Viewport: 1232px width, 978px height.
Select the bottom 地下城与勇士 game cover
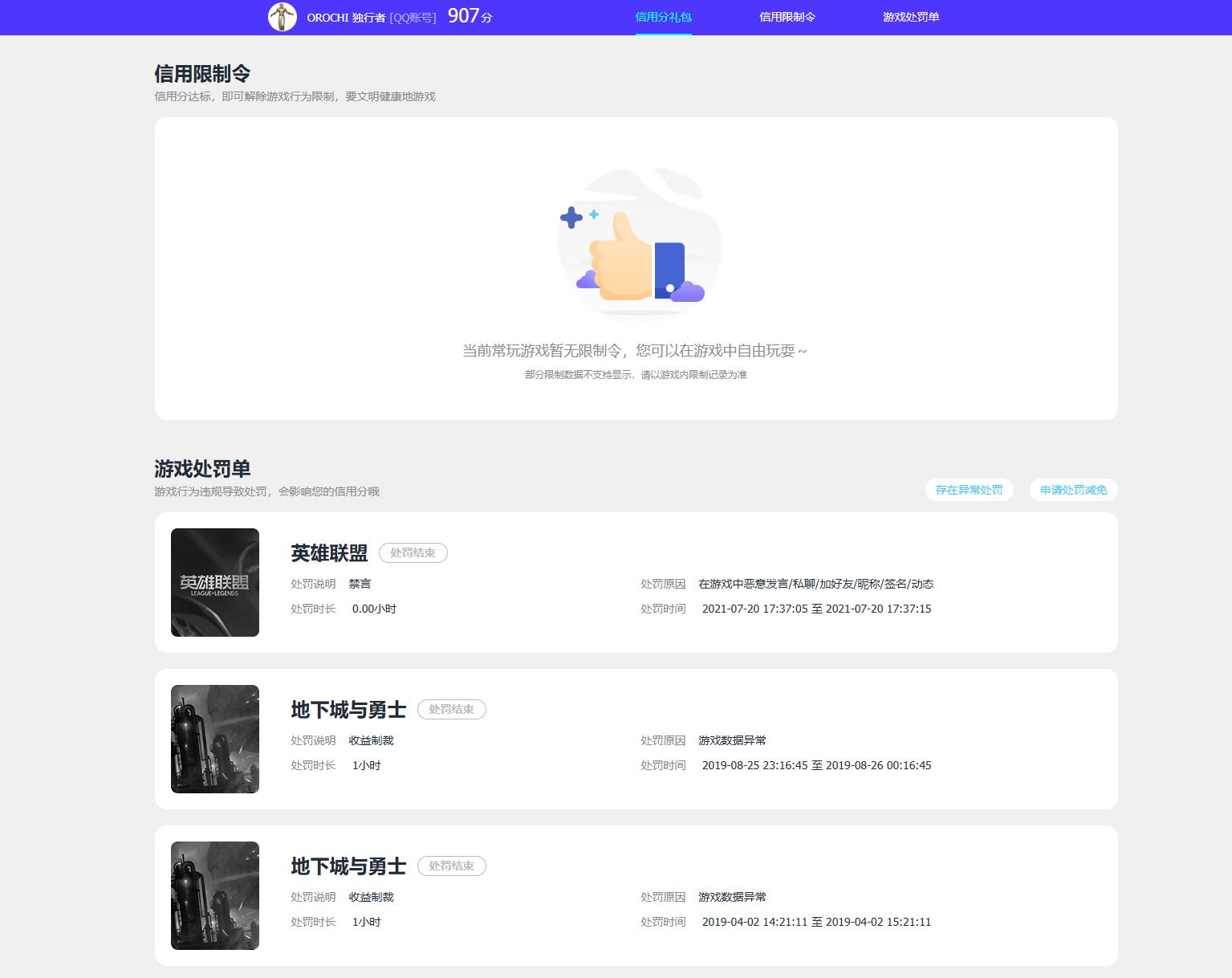tap(214, 895)
